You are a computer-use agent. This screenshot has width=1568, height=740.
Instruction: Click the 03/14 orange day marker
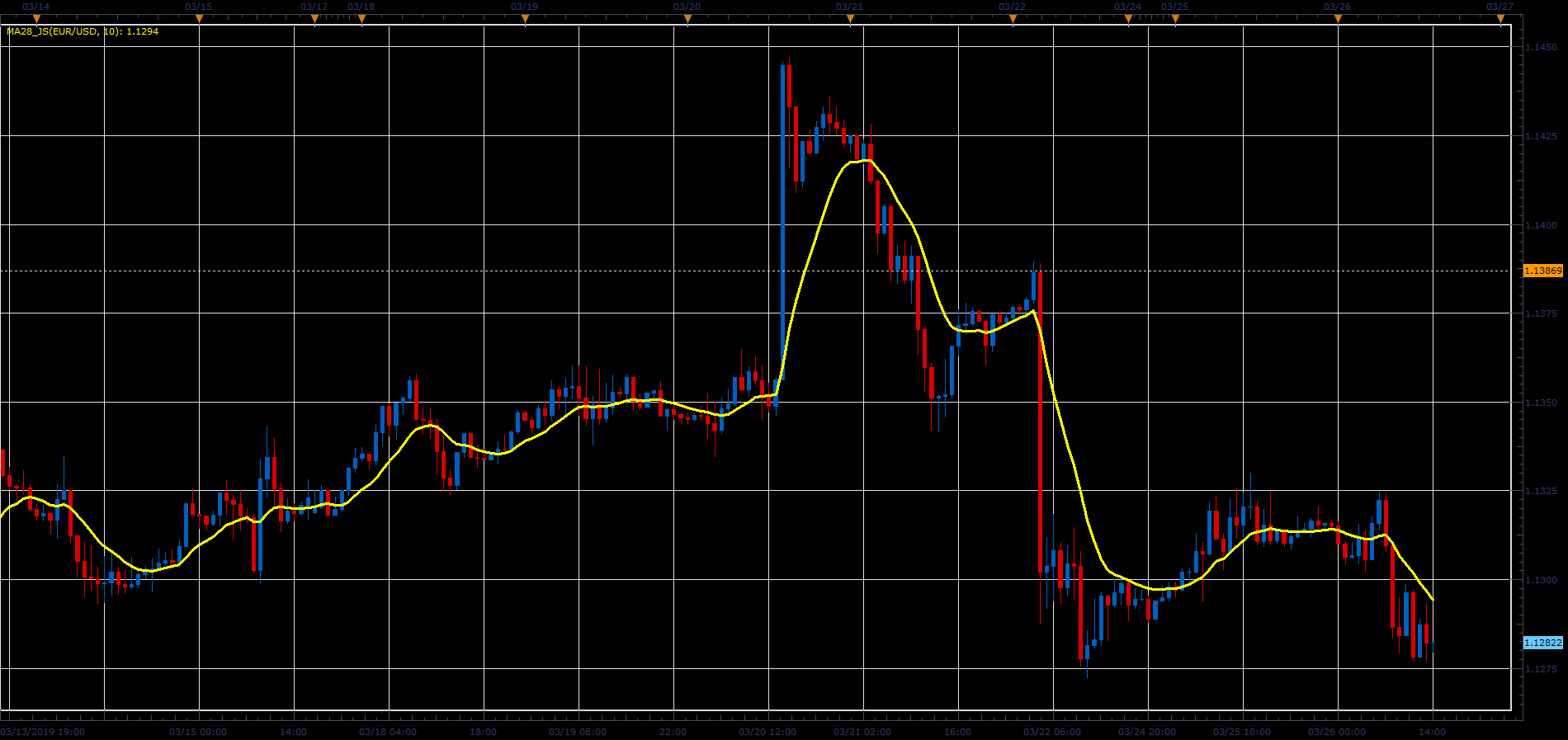click(36, 19)
